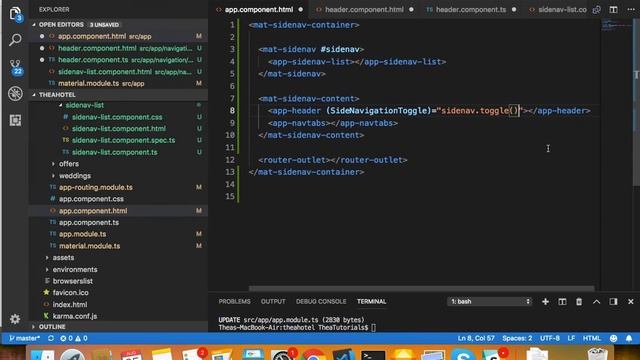Change end of line sequence LF

[x=571, y=338]
